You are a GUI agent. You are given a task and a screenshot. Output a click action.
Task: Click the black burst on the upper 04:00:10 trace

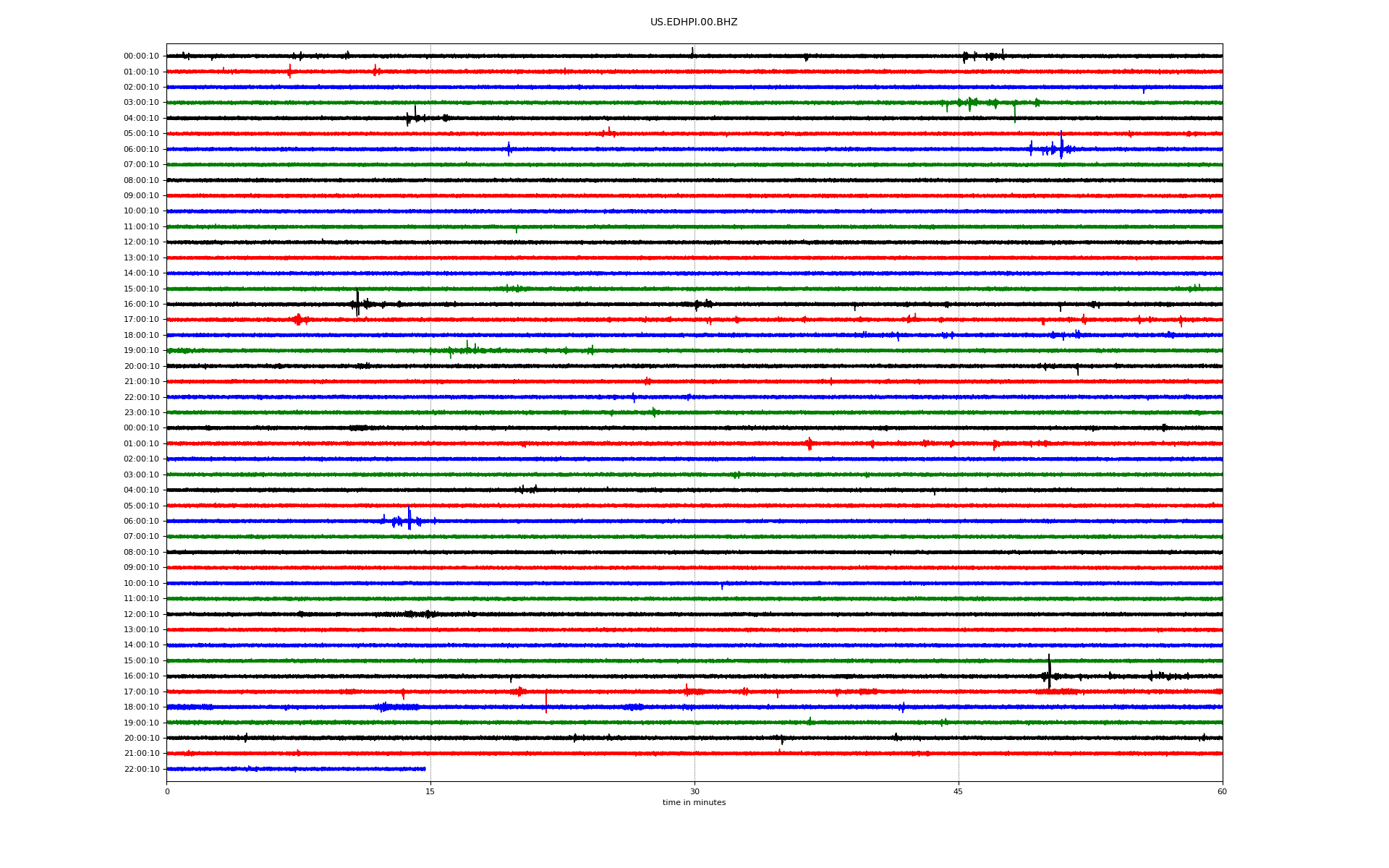[x=415, y=116]
